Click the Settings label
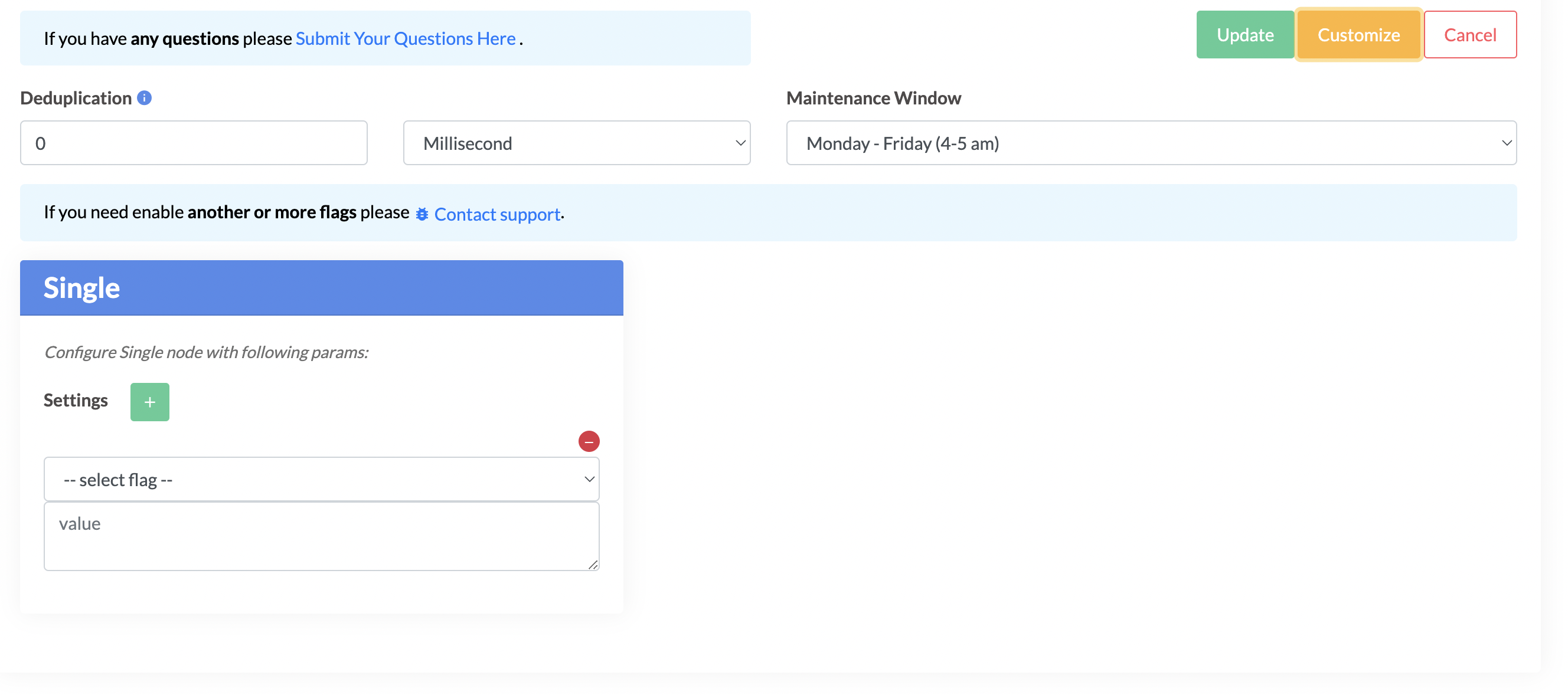 76,400
